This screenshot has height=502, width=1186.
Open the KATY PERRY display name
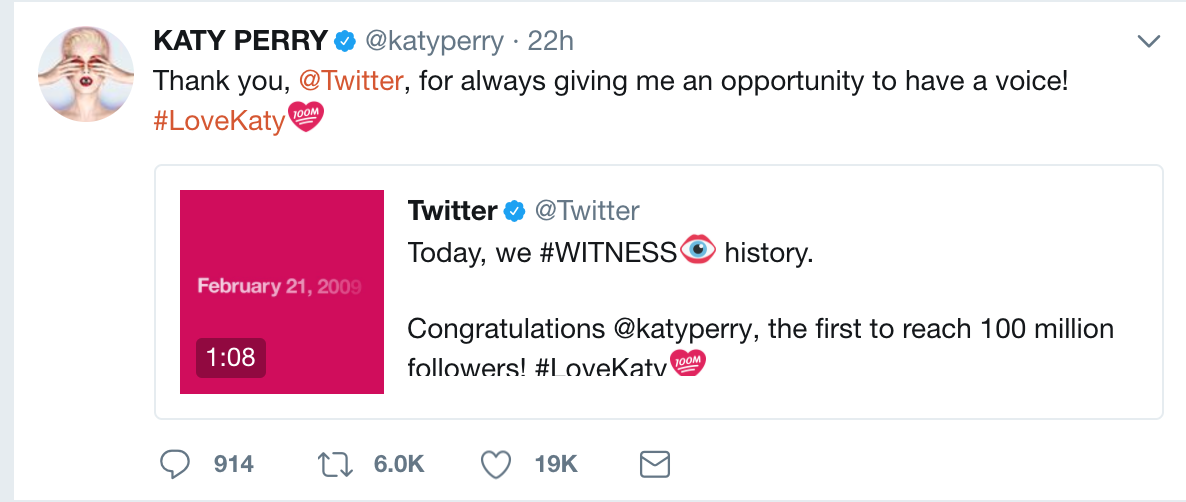coord(240,41)
